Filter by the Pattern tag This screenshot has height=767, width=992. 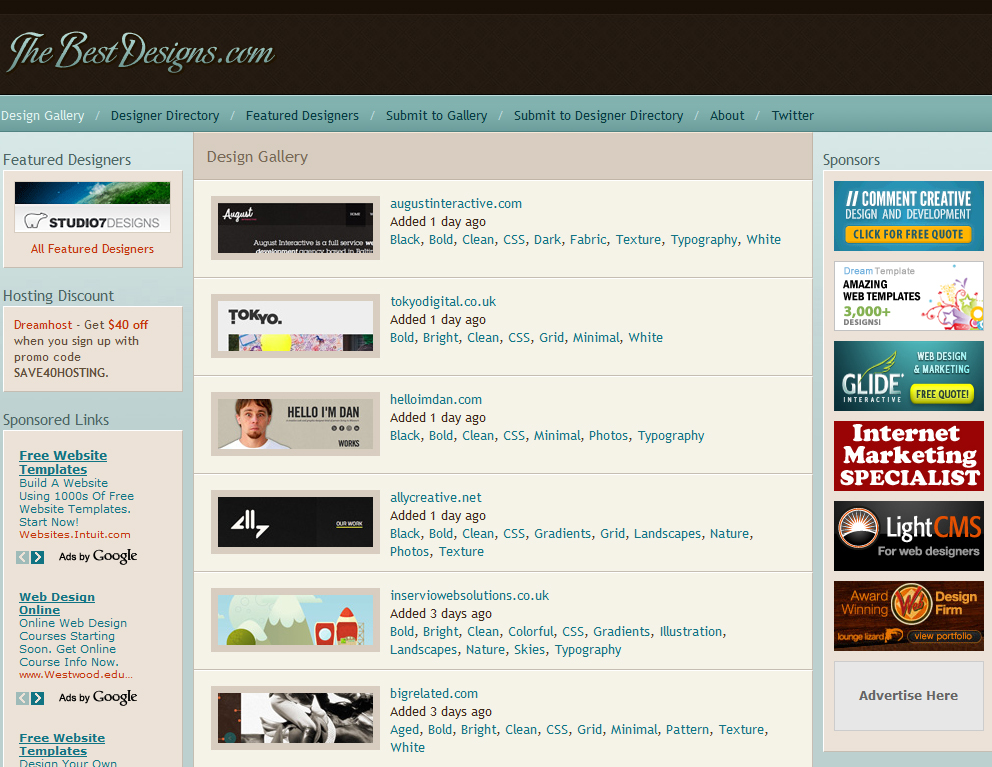(x=687, y=730)
